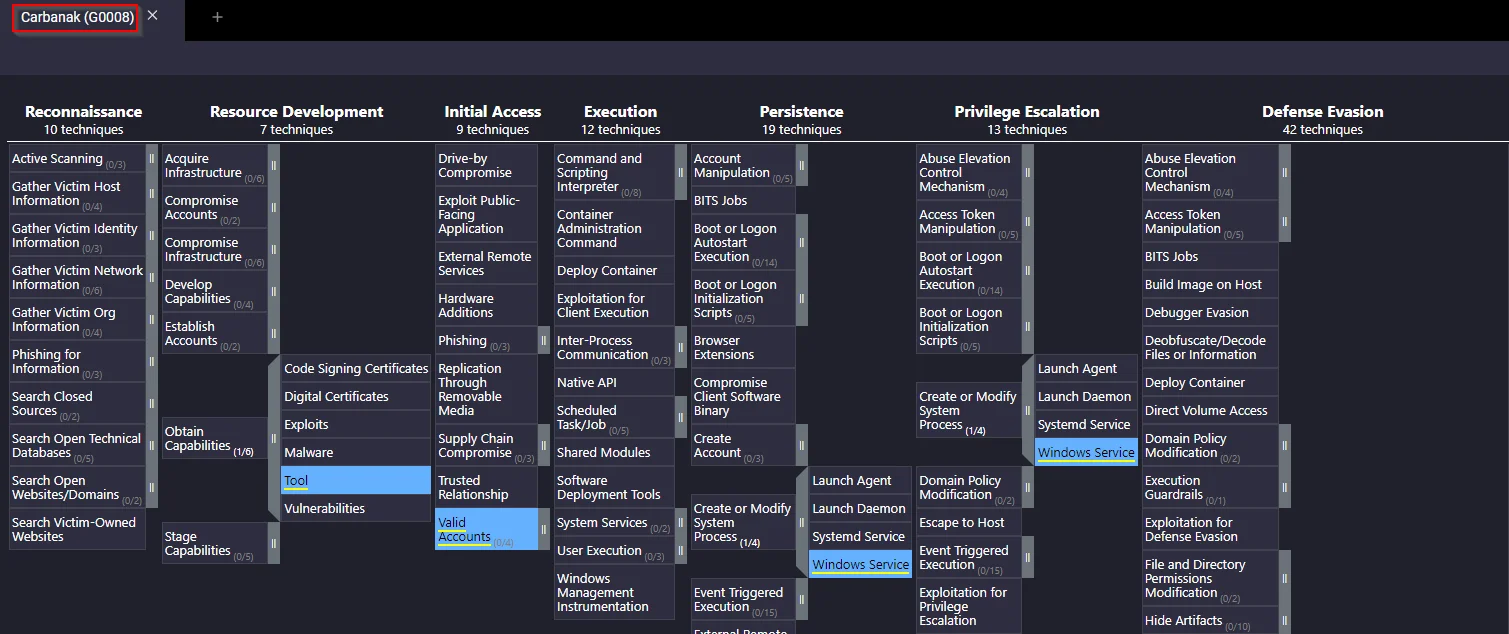Image resolution: width=1509 pixels, height=634 pixels.
Task: Select Escape to Host technique
Action: [x=969, y=523]
